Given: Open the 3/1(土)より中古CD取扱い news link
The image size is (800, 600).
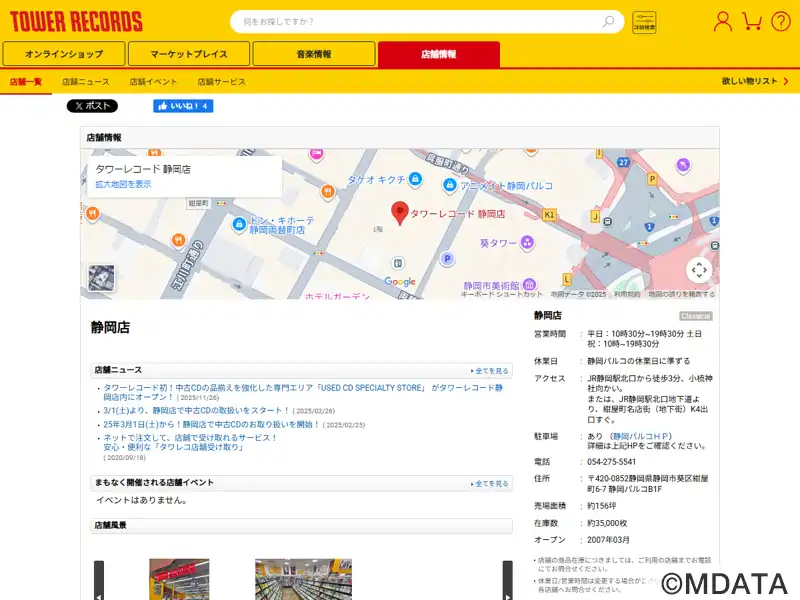Looking at the screenshot, I should pyautogui.click(x=196, y=410).
